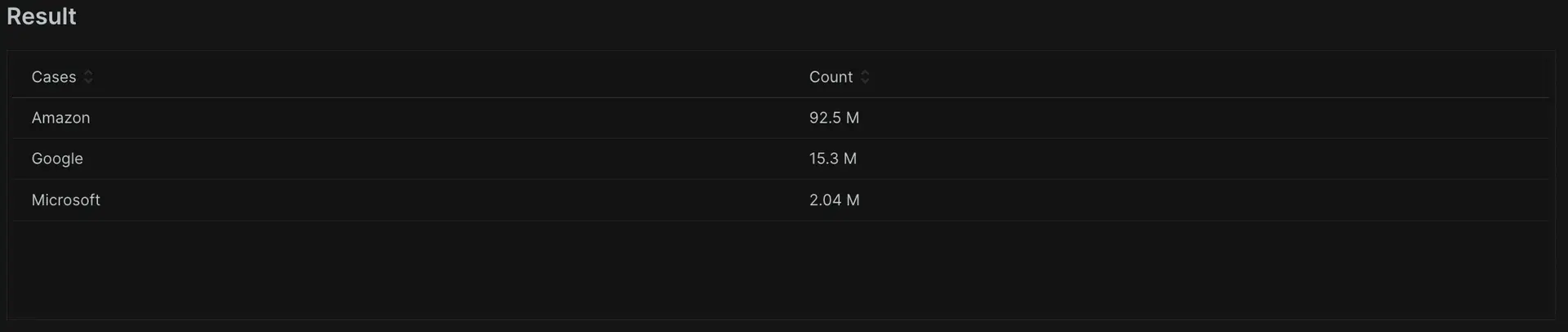The width and height of the screenshot is (1568, 332).
Task: Click blank space right of 2.04 M
Action: [1184, 200]
